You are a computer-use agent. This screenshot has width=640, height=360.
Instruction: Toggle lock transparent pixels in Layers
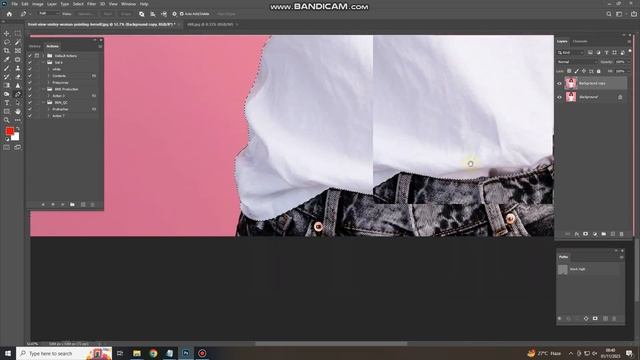[x=569, y=71]
